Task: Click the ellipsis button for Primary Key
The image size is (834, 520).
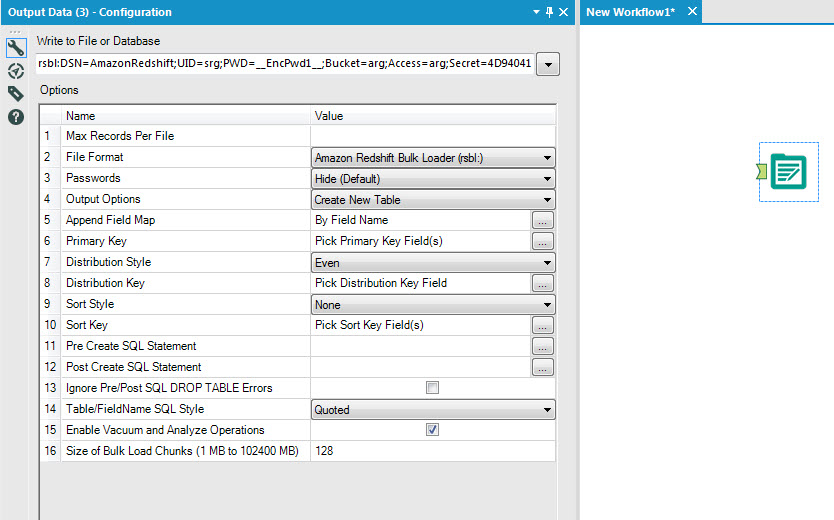Action: click(543, 241)
